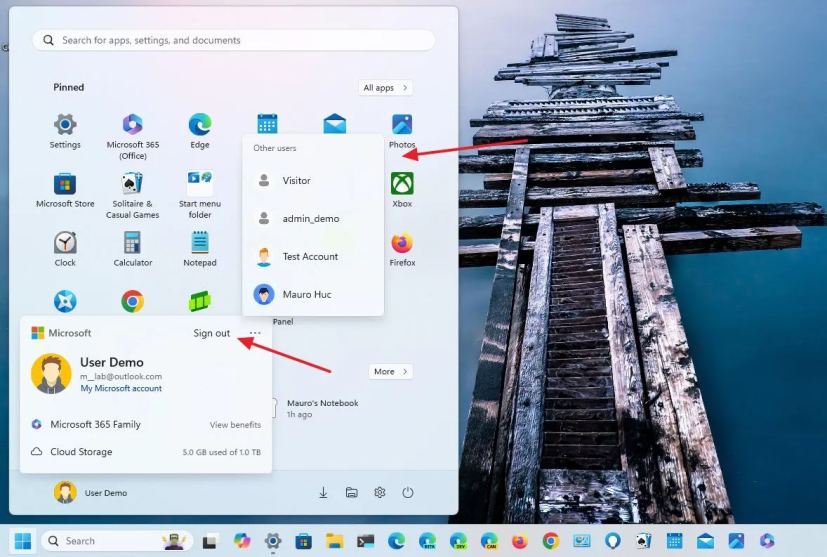Image resolution: width=827 pixels, height=557 pixels.
Task: Open Microsoft 365 Family row
Action: click(x=146, y=424)
